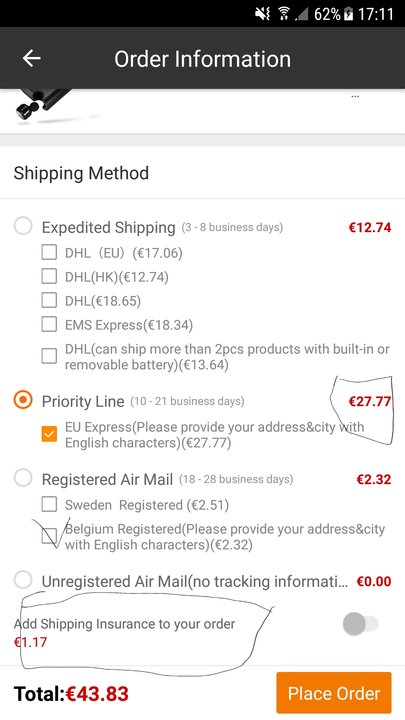Tick the EMS Express checkbox

[x=49, y=324]
